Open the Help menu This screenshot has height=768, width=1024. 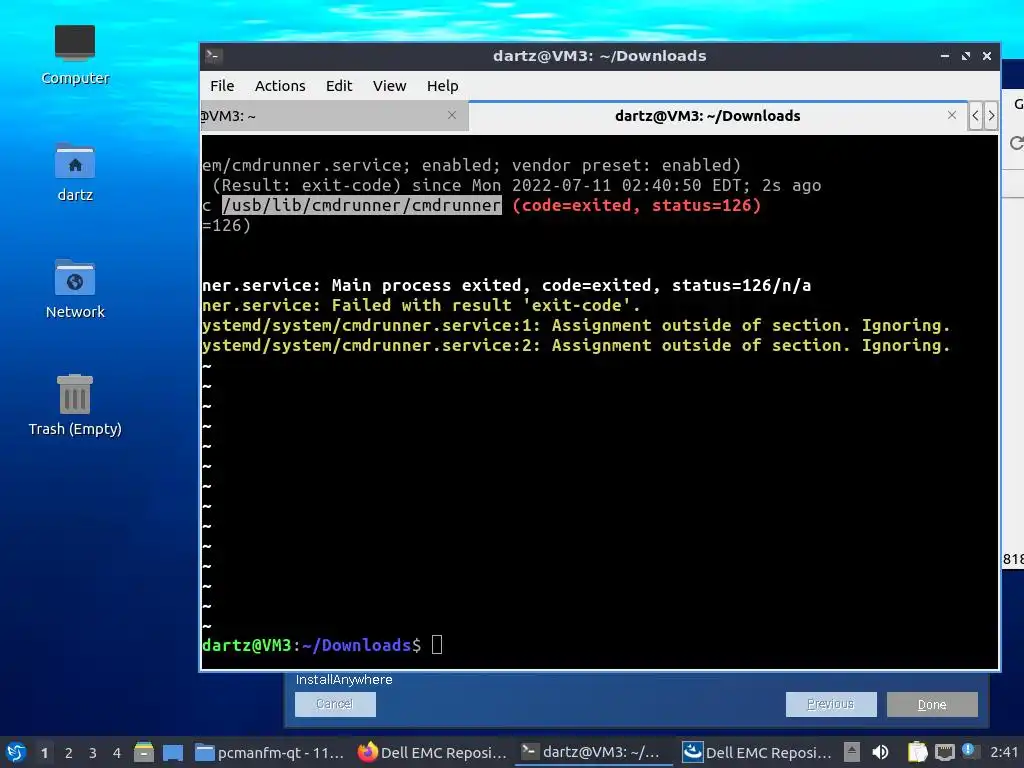coord(442,86)
